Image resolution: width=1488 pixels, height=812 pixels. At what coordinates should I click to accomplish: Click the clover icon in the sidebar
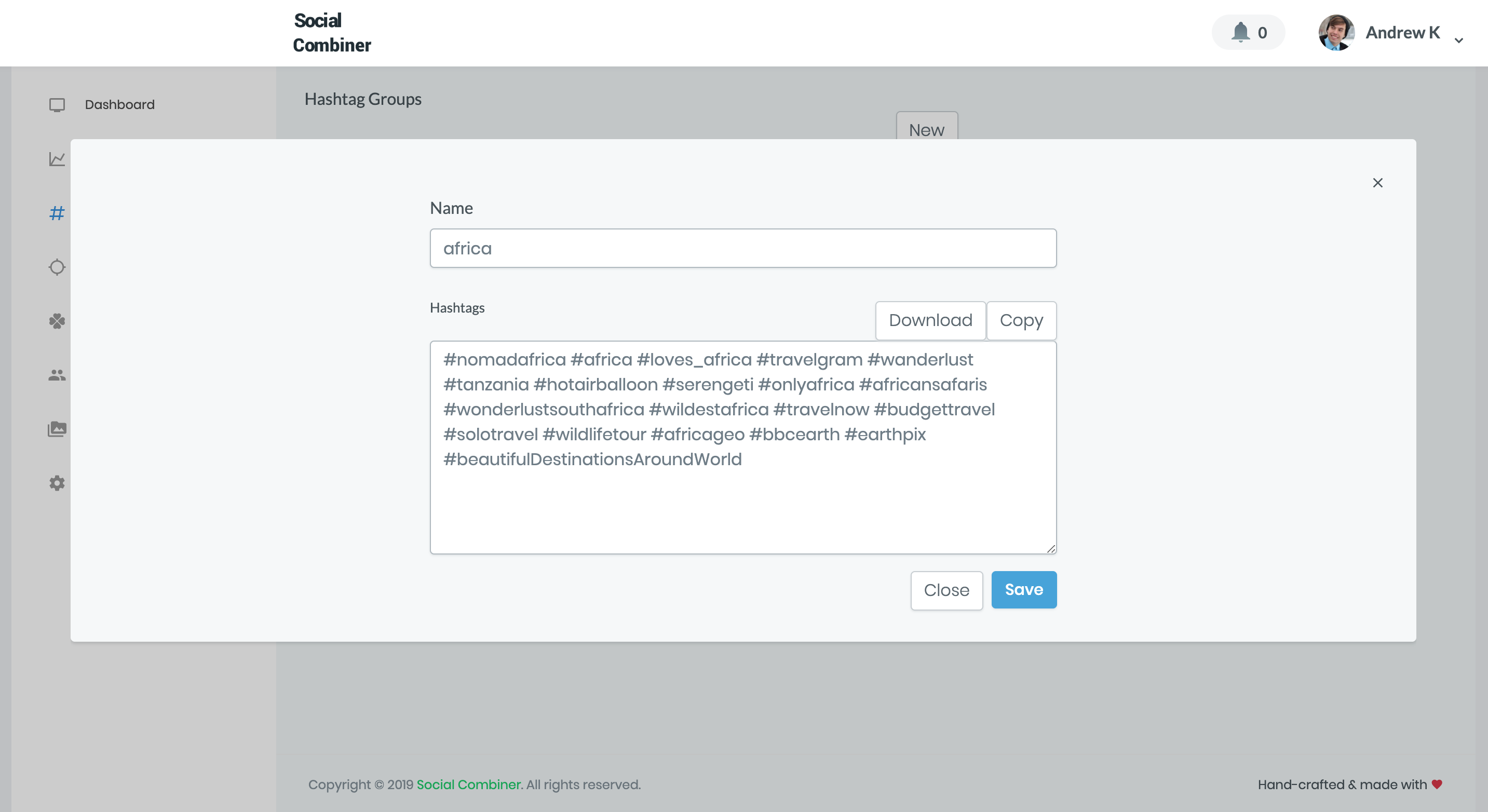56,321
